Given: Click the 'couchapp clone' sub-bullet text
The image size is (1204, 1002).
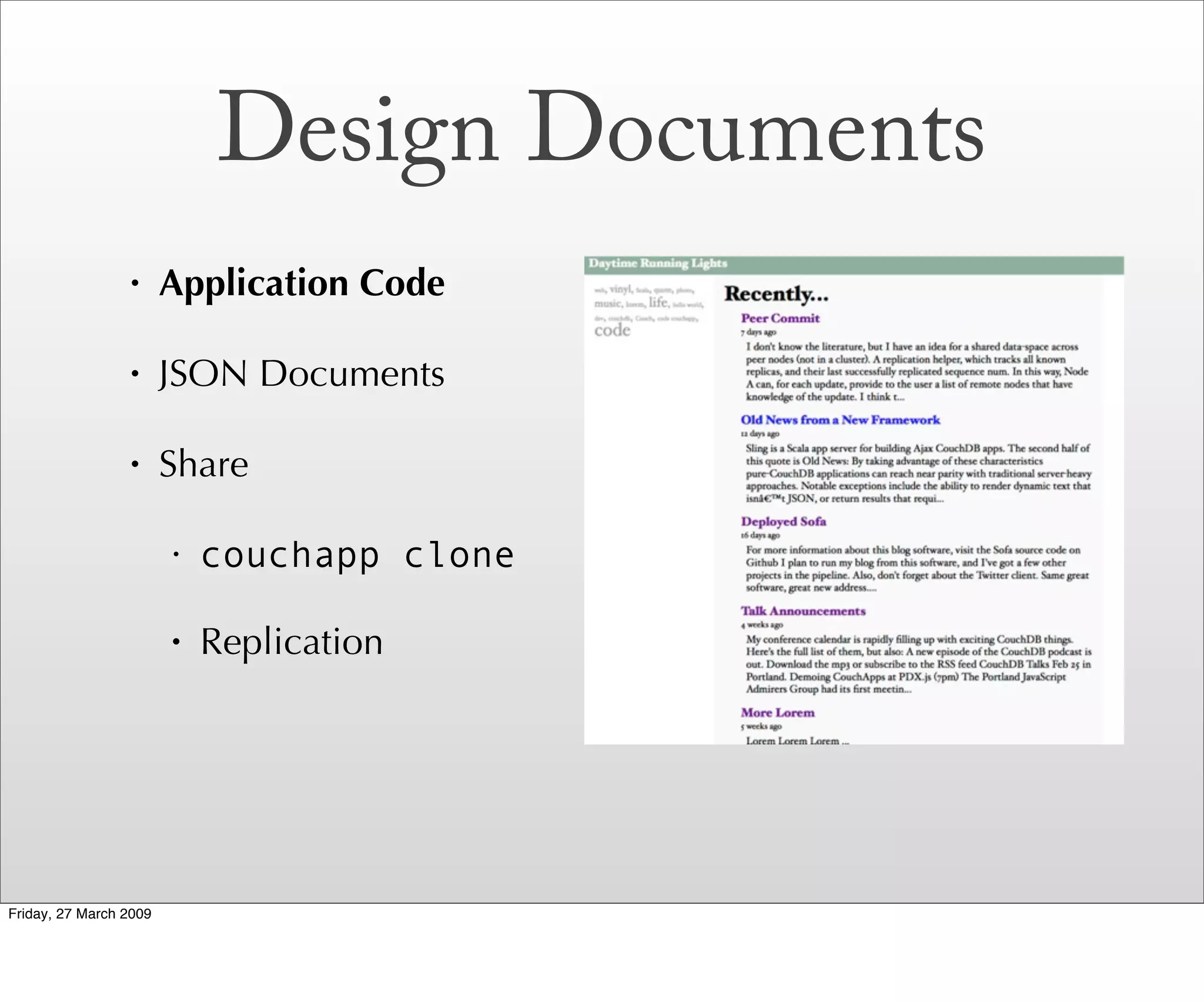Looking at the screenshot, I should (x=357, y=555).
